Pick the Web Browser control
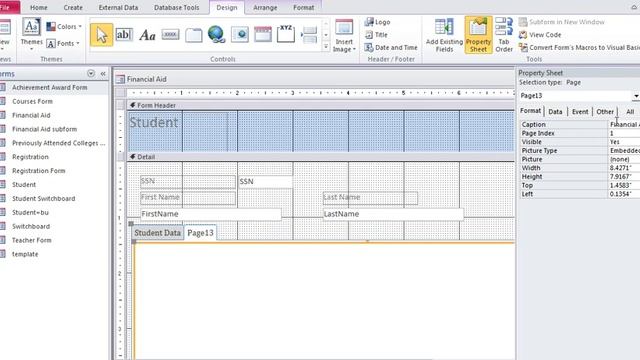 pos(240,35)
